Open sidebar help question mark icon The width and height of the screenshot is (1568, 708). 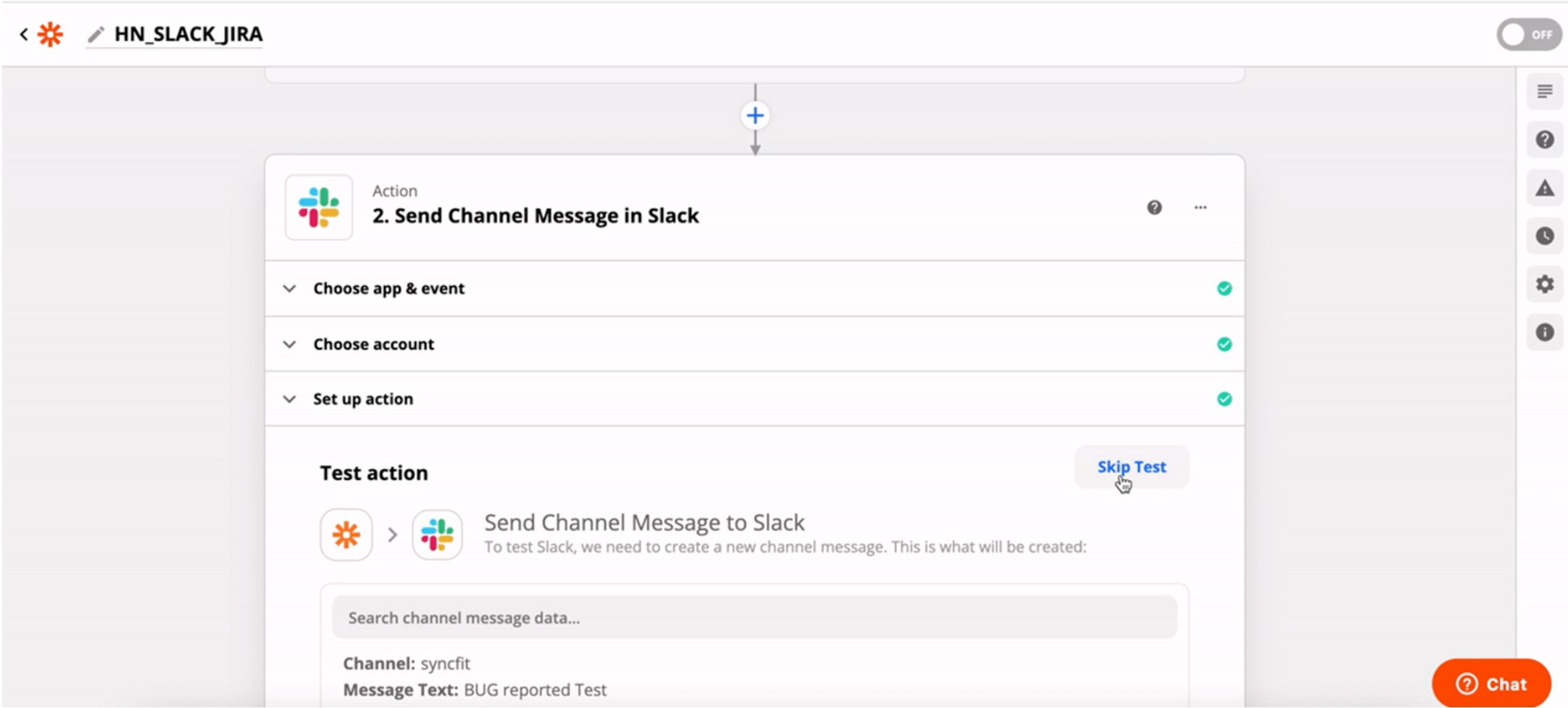point(1544,140)
